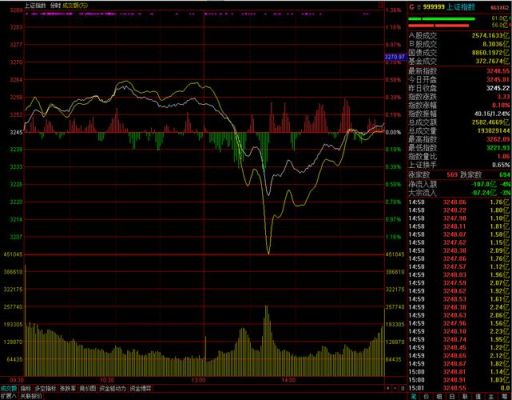Select the 日 tab under the tick list
The image size is (512, 400).
tap(452, 397)
